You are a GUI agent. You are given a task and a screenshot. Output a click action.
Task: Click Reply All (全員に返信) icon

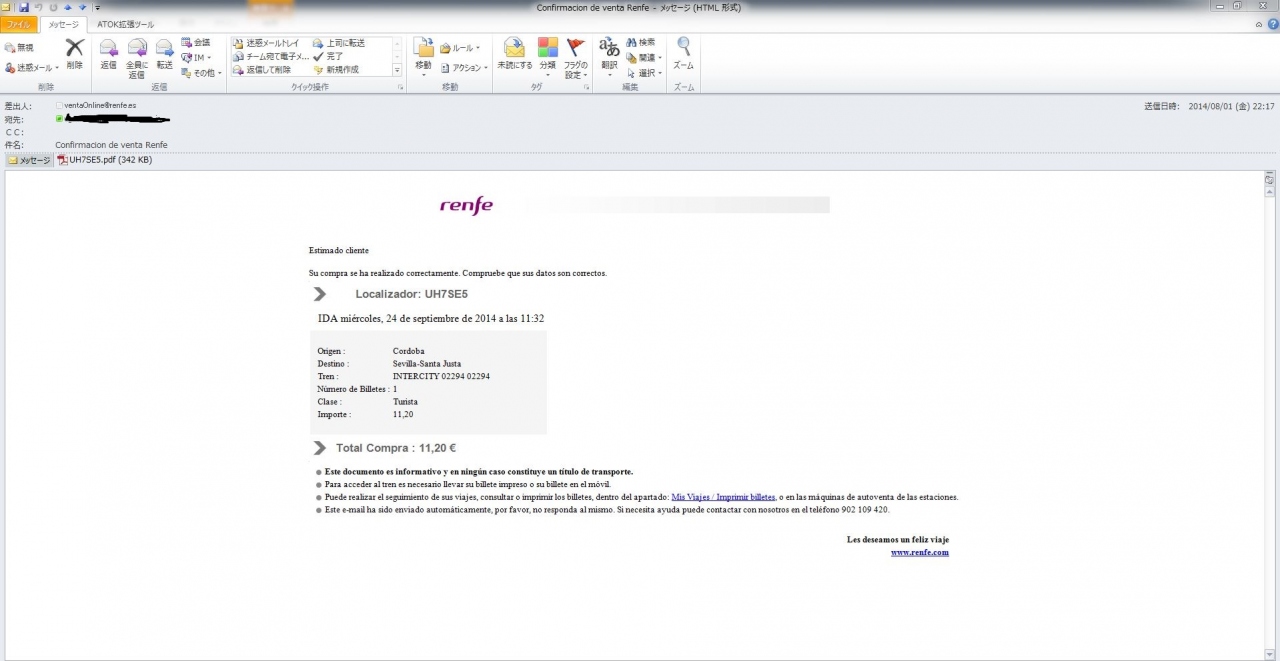[137, 50]
